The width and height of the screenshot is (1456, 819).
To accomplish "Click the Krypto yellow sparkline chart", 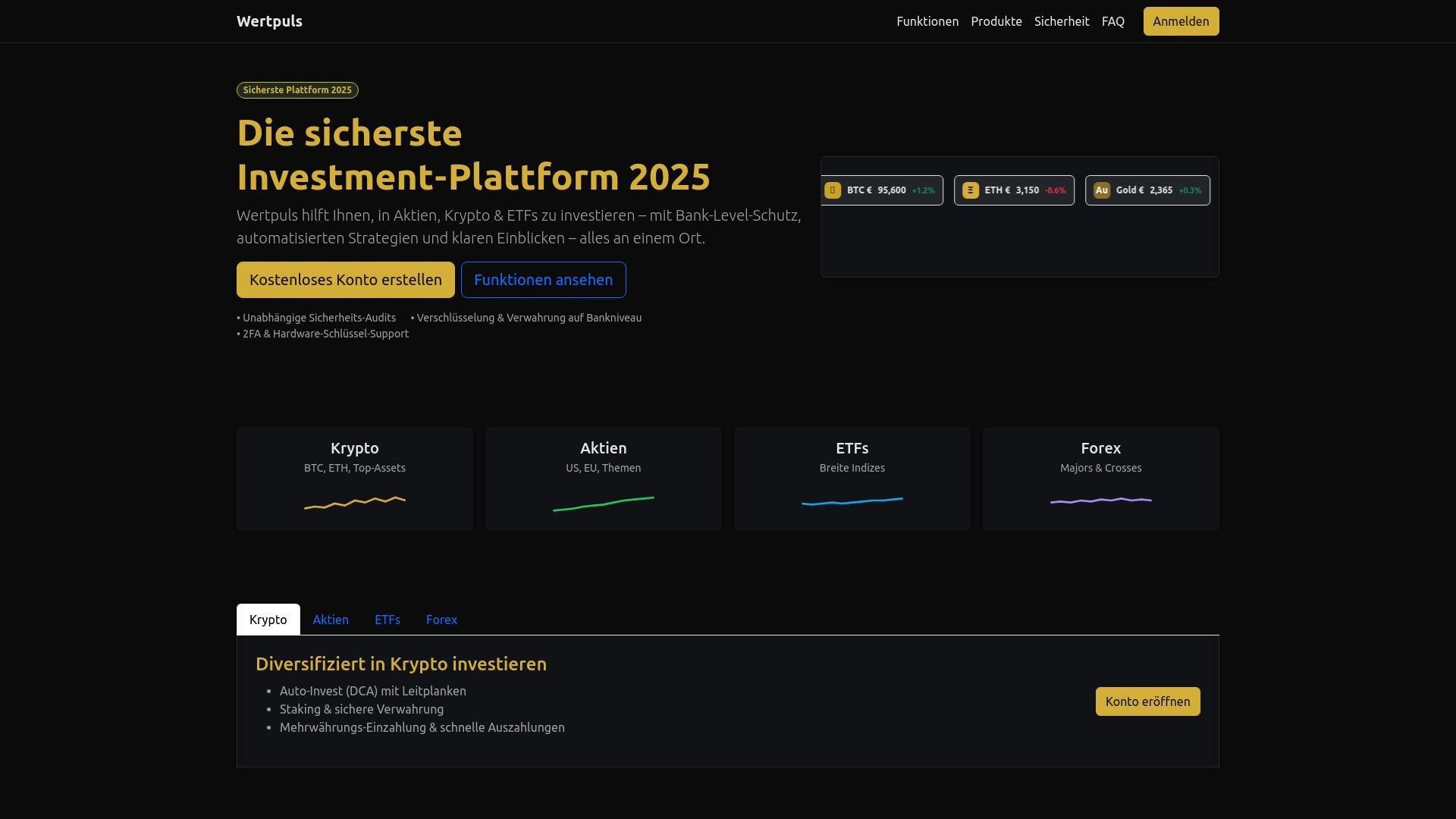I will (355, 503).
